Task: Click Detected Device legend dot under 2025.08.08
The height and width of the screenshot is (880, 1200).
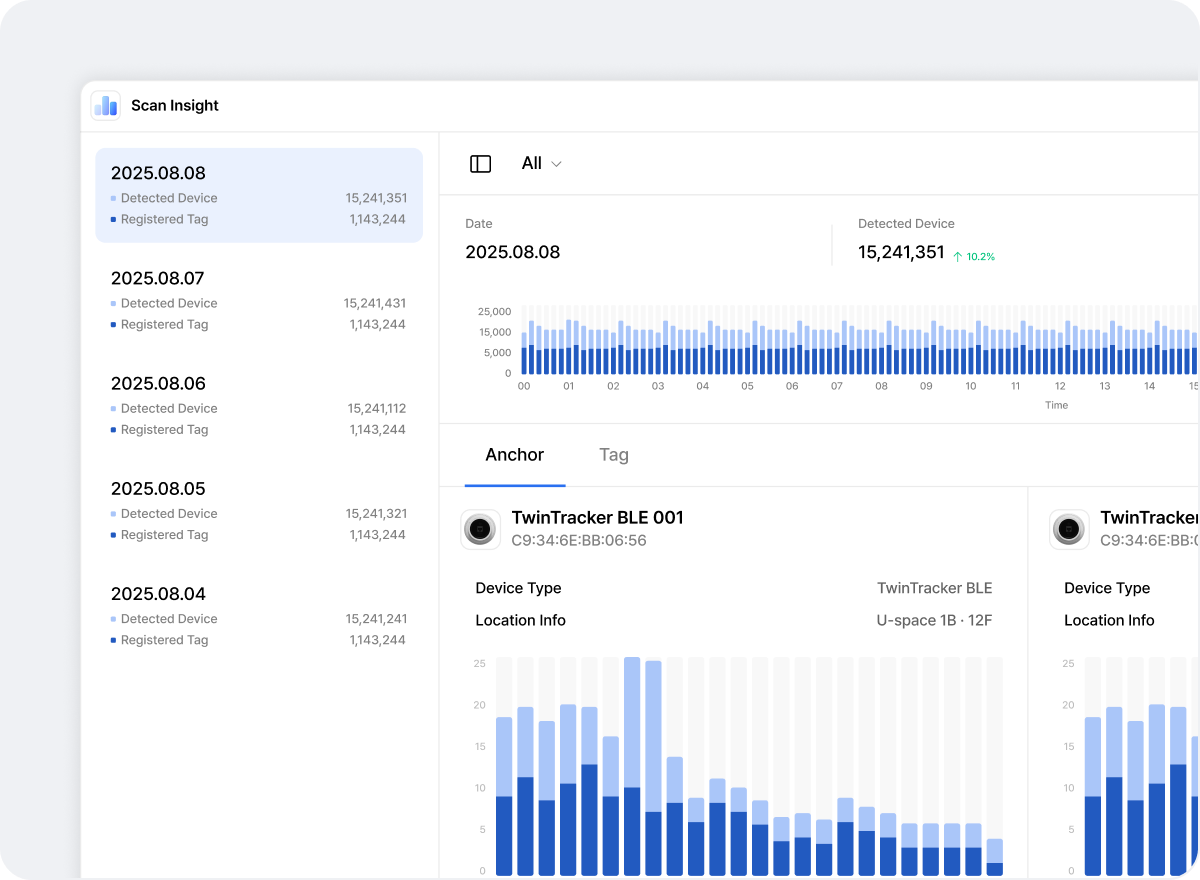Action: tap(113, 198)
